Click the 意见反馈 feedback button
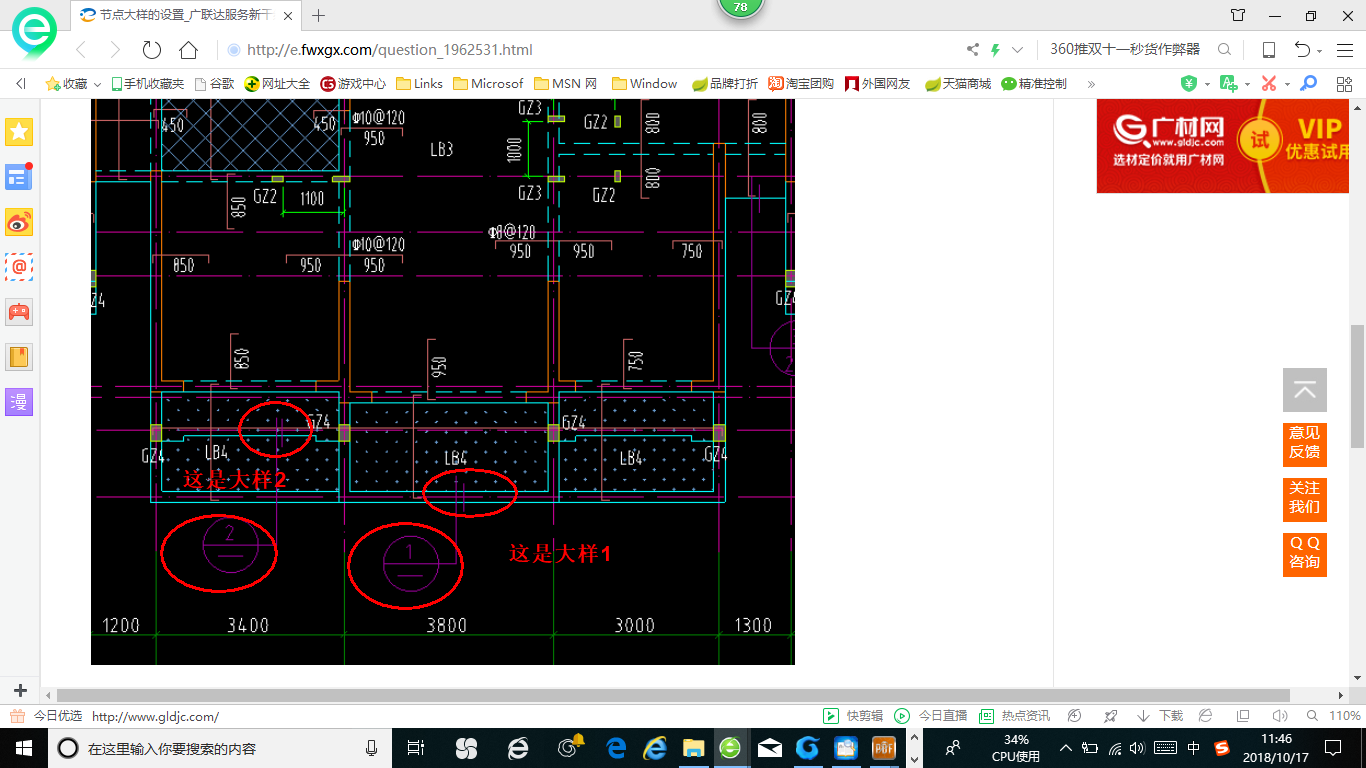This screenshot has width=1366, height=768. (1305, 443)
